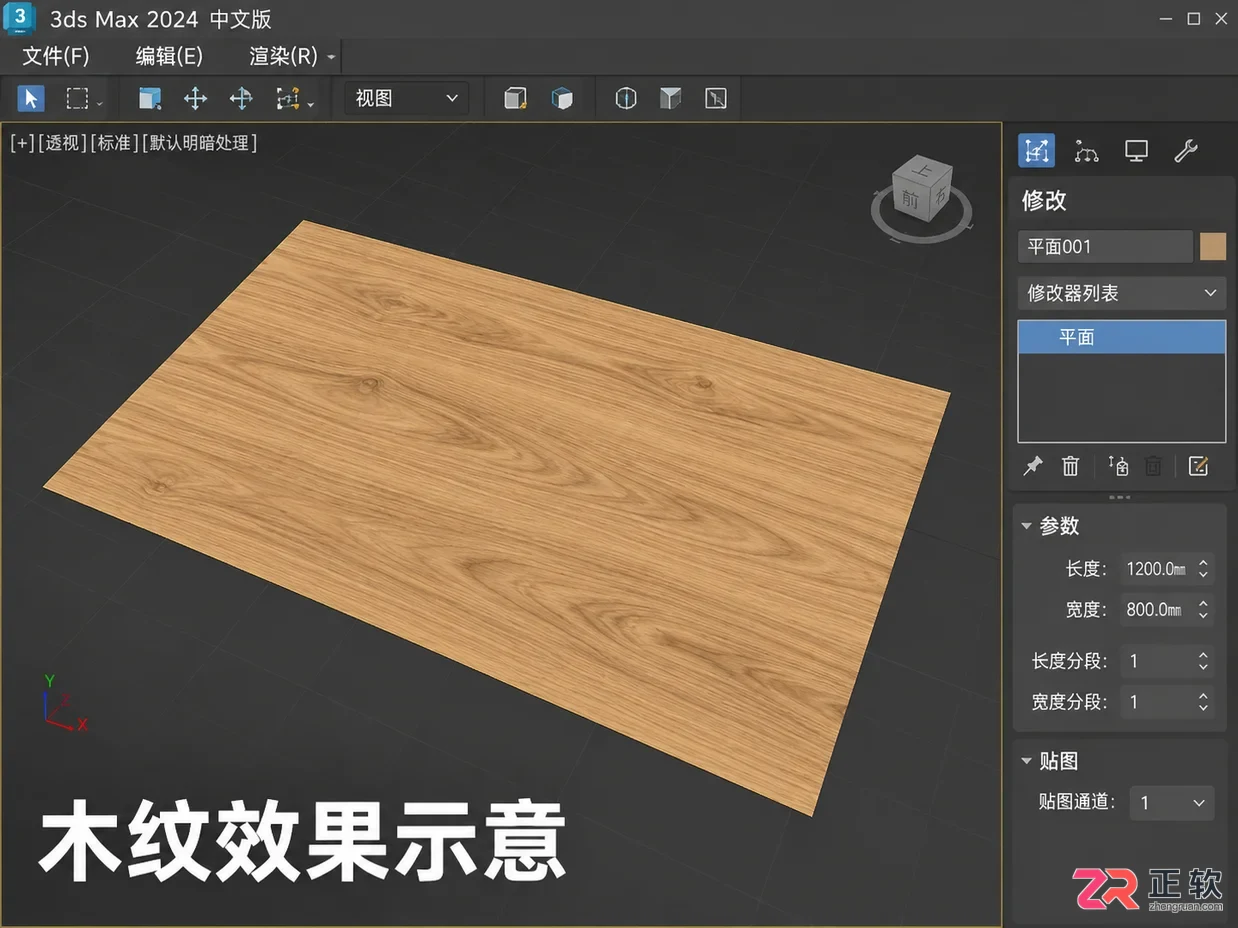Click the 长度 value field 1200.0mm
Image resolution: width=1238 pixels, height=928 pixels.
tap(1156, 569)
